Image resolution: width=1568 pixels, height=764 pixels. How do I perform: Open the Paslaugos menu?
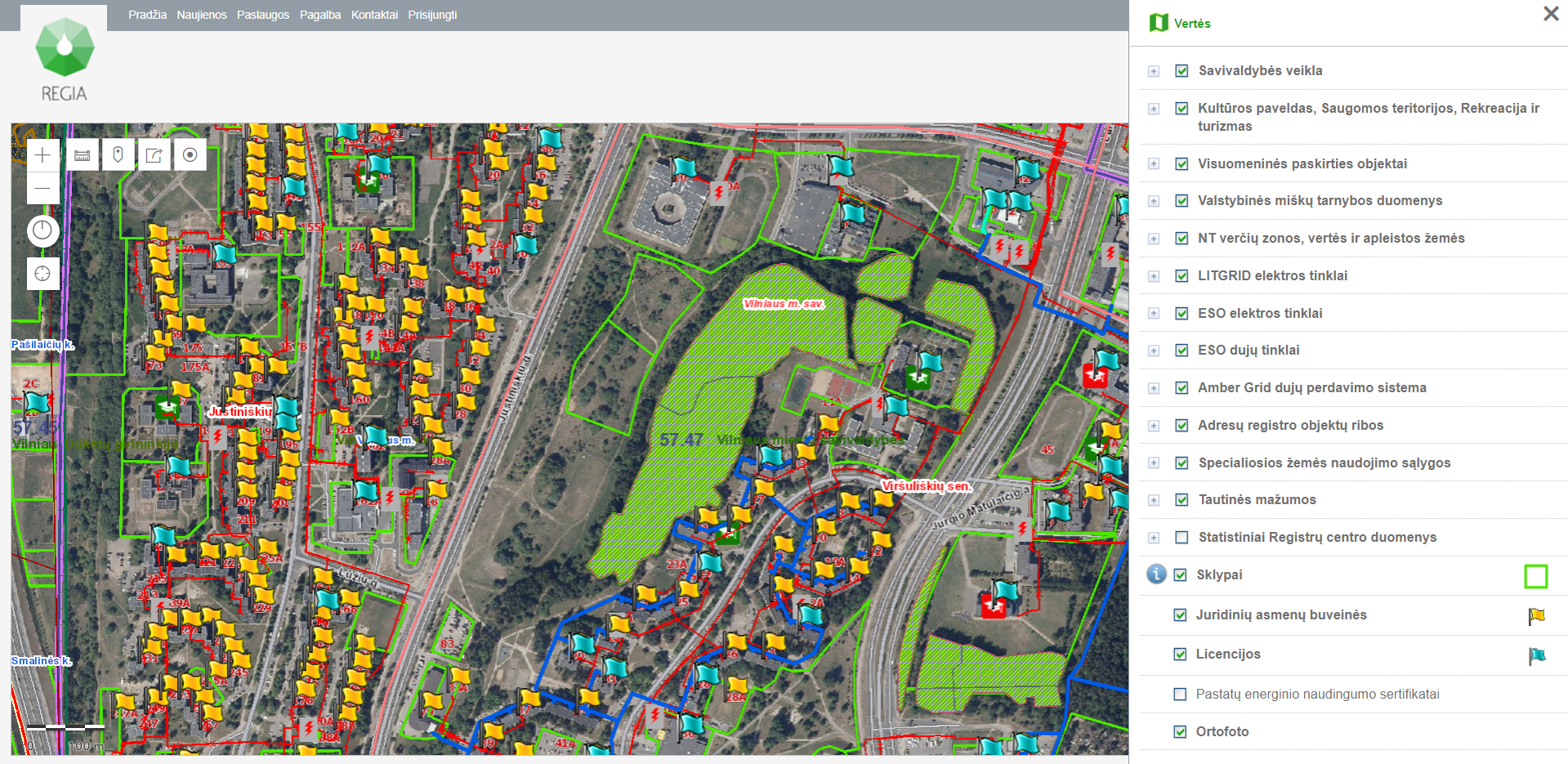point(263,15)
